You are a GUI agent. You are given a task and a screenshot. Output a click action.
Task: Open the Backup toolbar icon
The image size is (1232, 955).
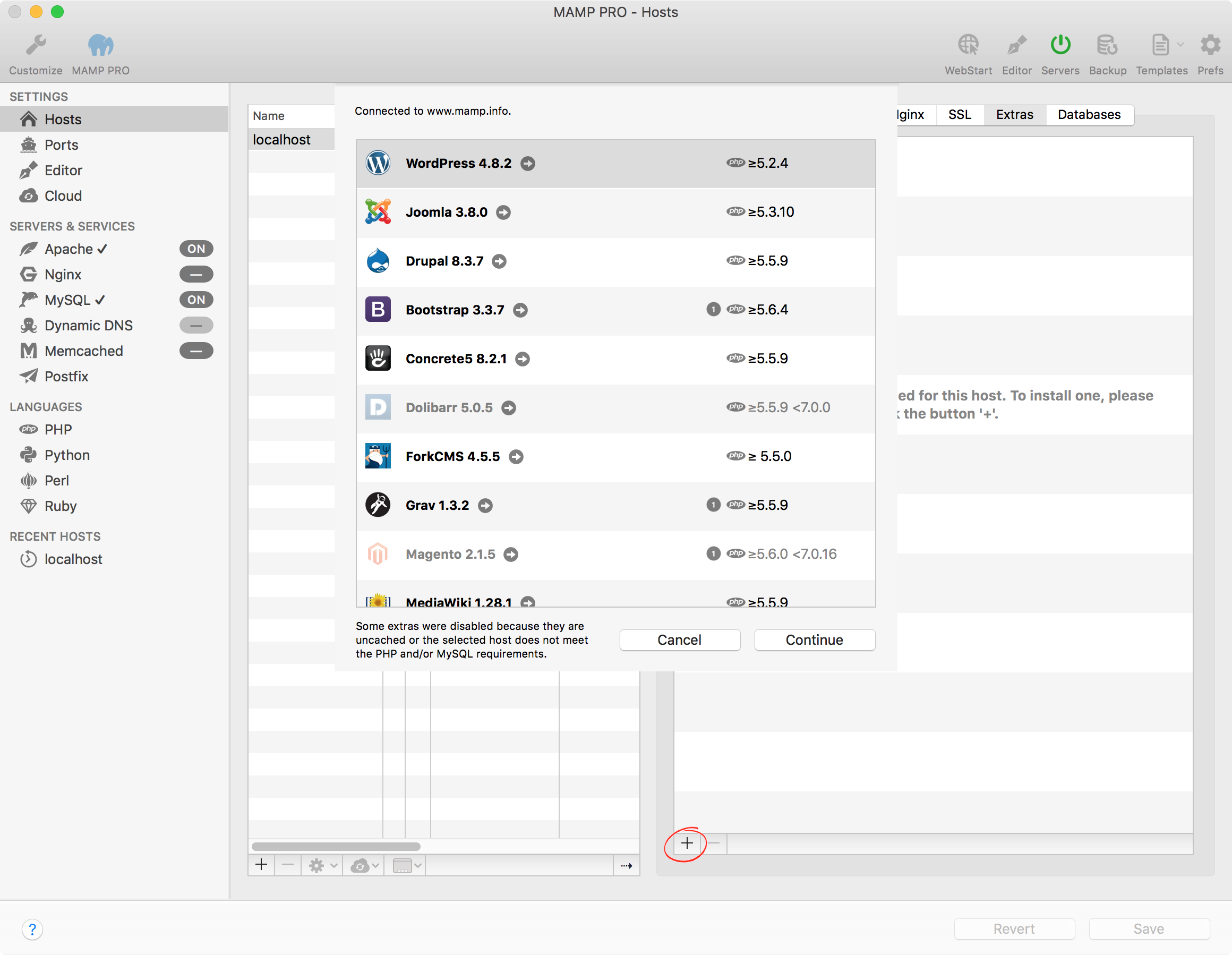pyautogui.click(x=1107, y=45)
